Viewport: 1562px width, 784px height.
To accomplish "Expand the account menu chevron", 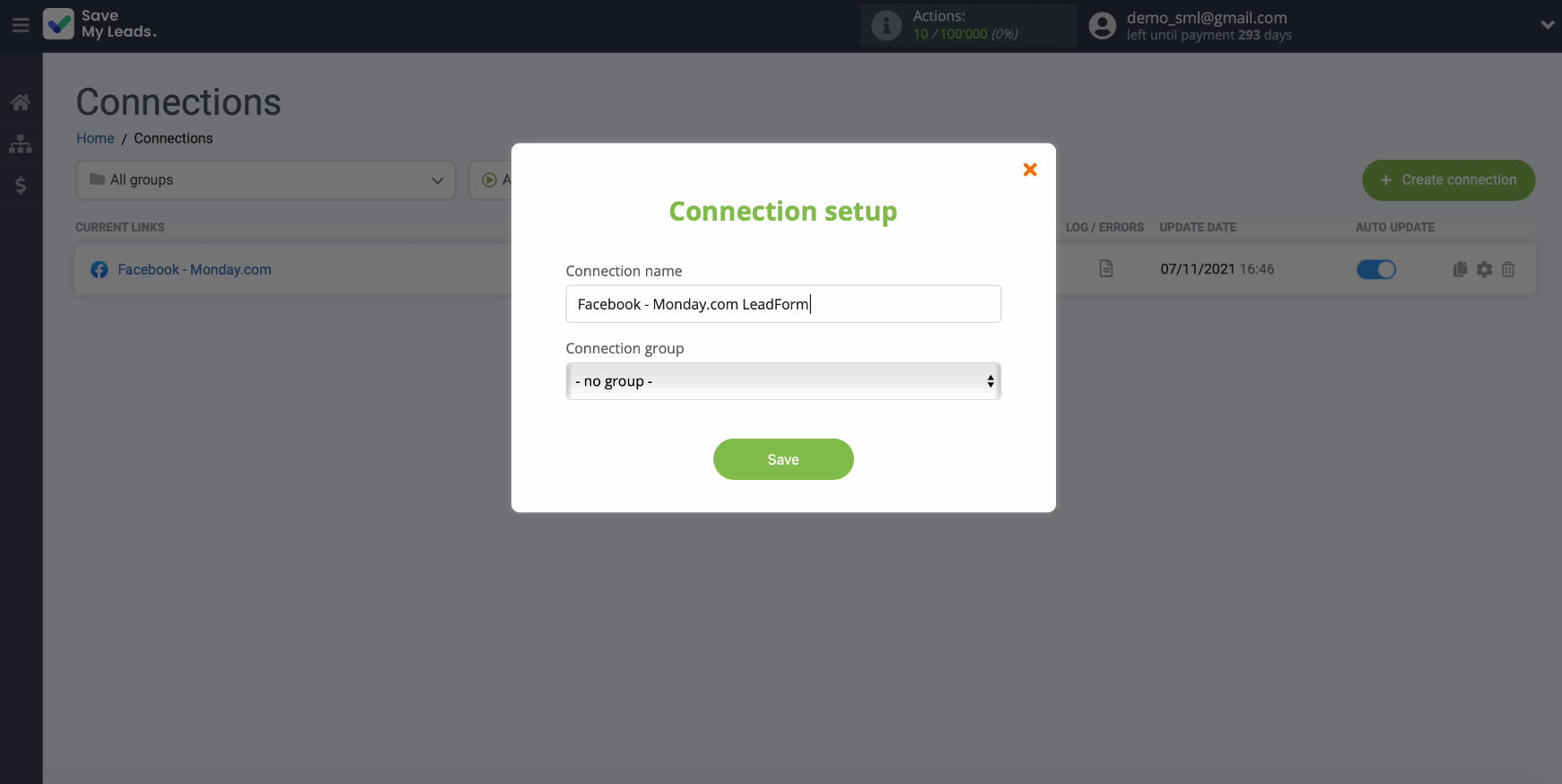I will coord(1547,25).
